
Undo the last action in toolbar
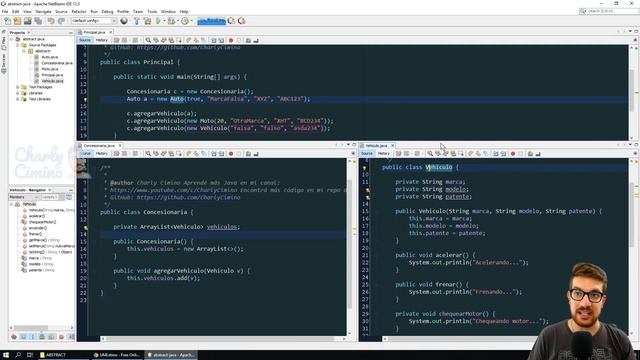tap(51, 21)
